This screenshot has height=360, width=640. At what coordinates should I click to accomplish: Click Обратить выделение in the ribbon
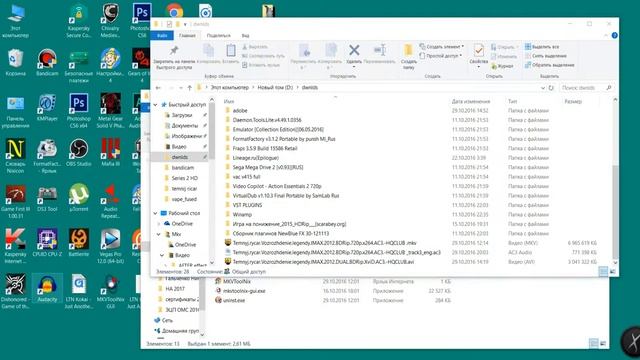coord(550,65)
